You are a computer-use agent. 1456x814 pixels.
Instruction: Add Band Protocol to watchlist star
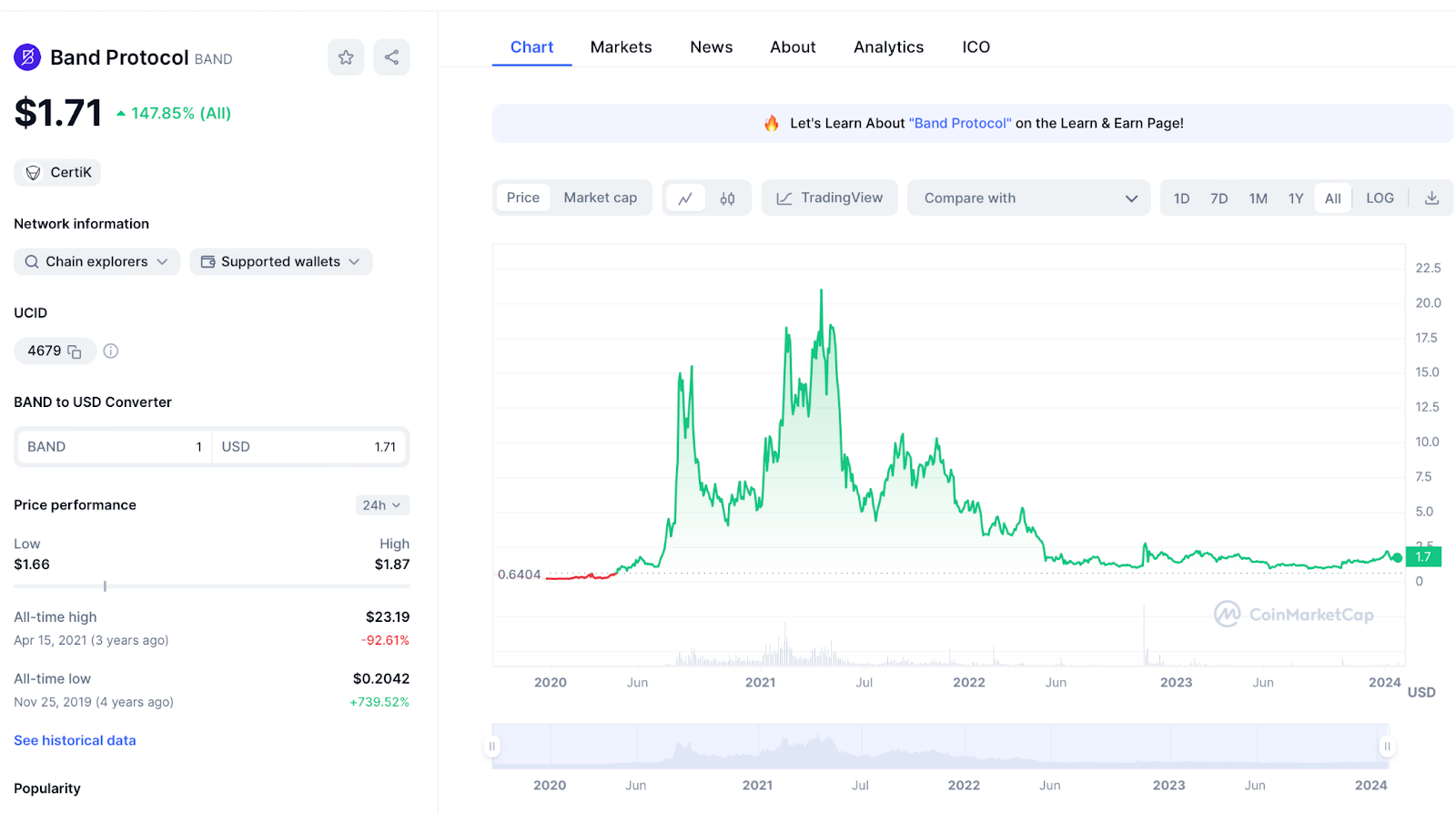[346, 57]
